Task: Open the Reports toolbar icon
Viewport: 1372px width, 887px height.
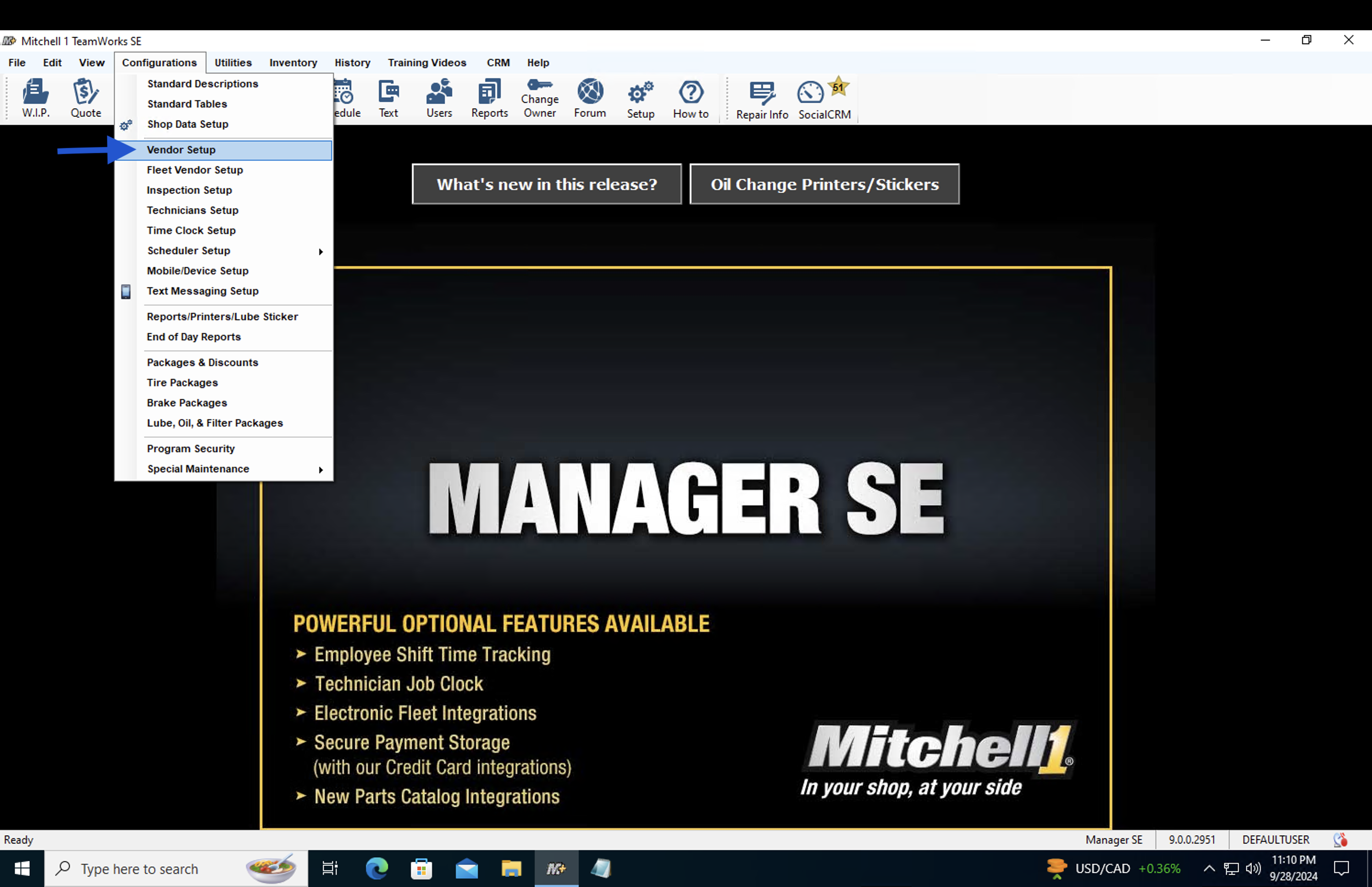Action: click(489, 98)
